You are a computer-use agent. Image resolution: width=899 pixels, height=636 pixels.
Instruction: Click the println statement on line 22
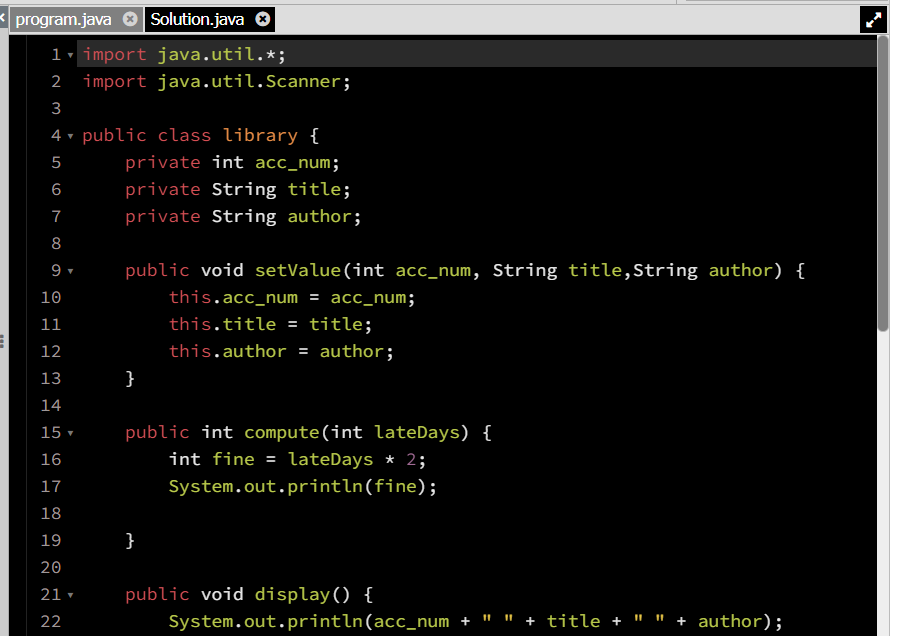click(x=475, y=622)
